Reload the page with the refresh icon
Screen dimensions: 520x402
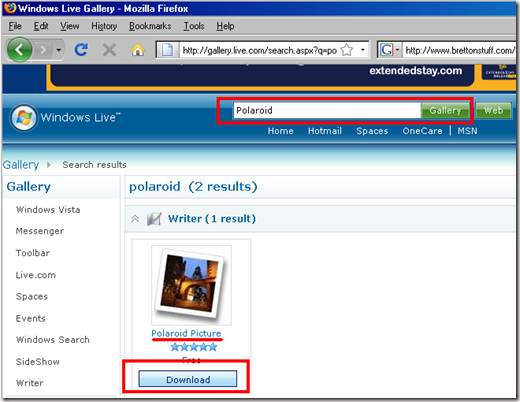coord(81,50)
